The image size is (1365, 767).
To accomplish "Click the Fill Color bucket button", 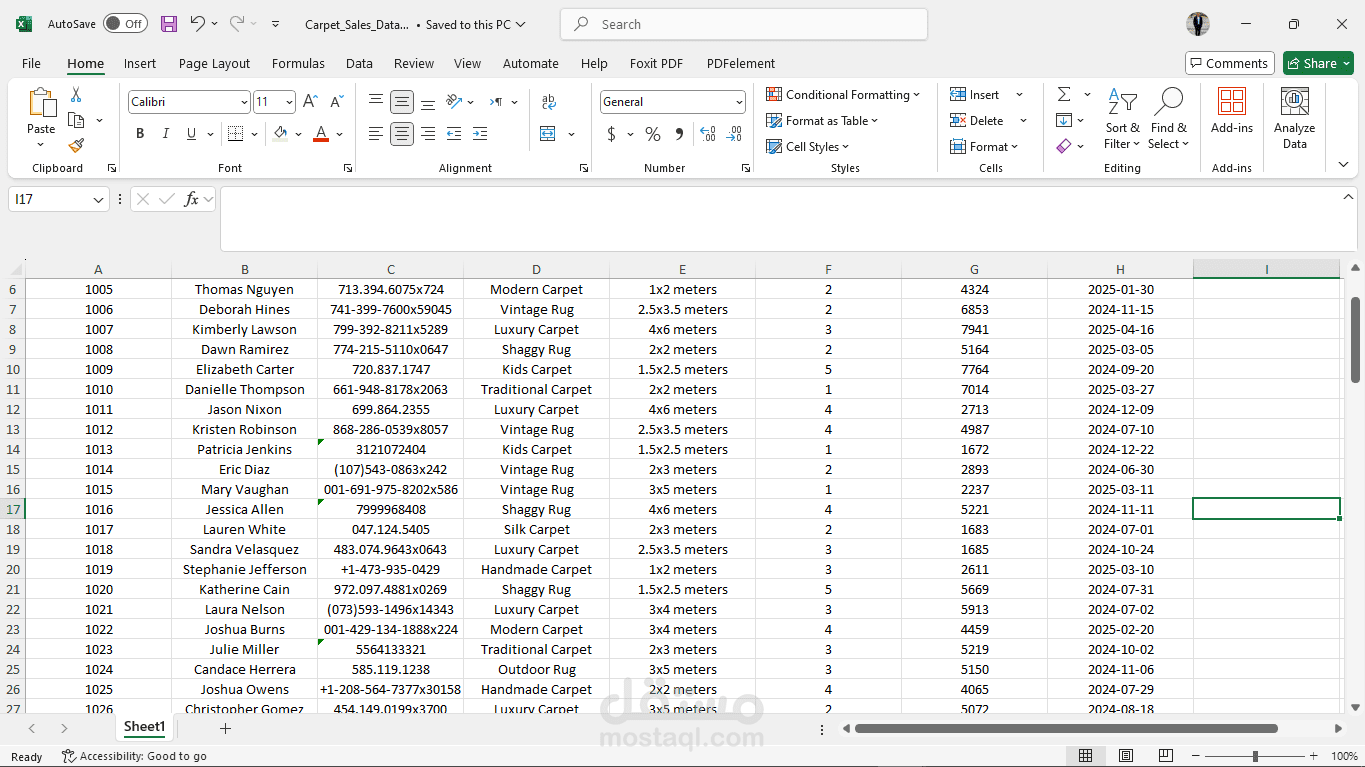I will pyautogui.click(x=281, y=134).
